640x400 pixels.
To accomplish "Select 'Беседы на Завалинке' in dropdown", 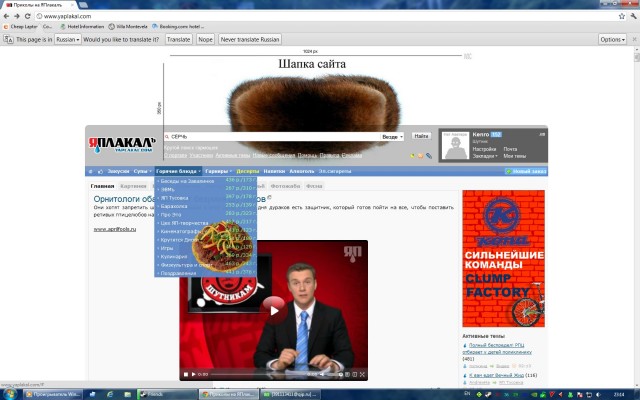I will point(187,181).
